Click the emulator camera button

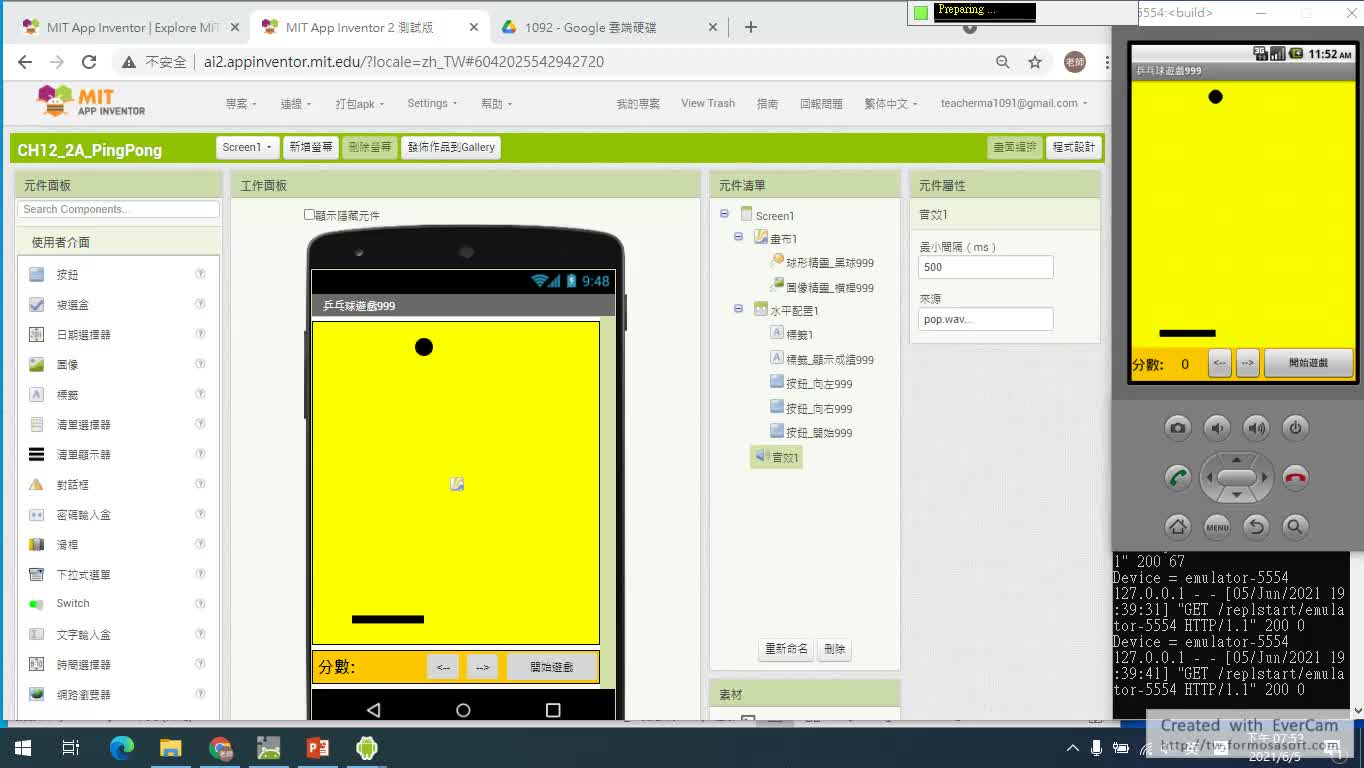pyautogui.click(x=1178, y=428)
